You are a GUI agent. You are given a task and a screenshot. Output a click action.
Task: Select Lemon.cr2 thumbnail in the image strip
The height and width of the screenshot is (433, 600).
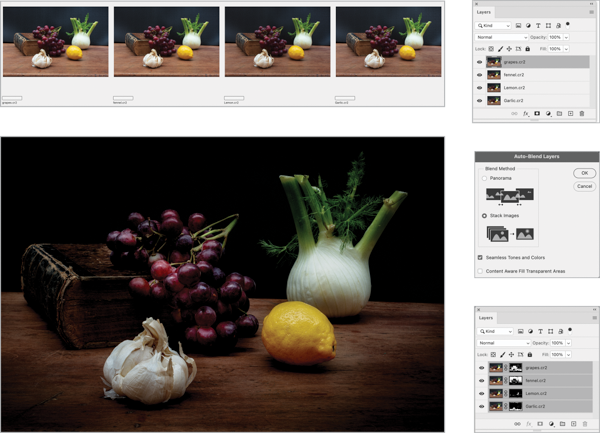277,42
